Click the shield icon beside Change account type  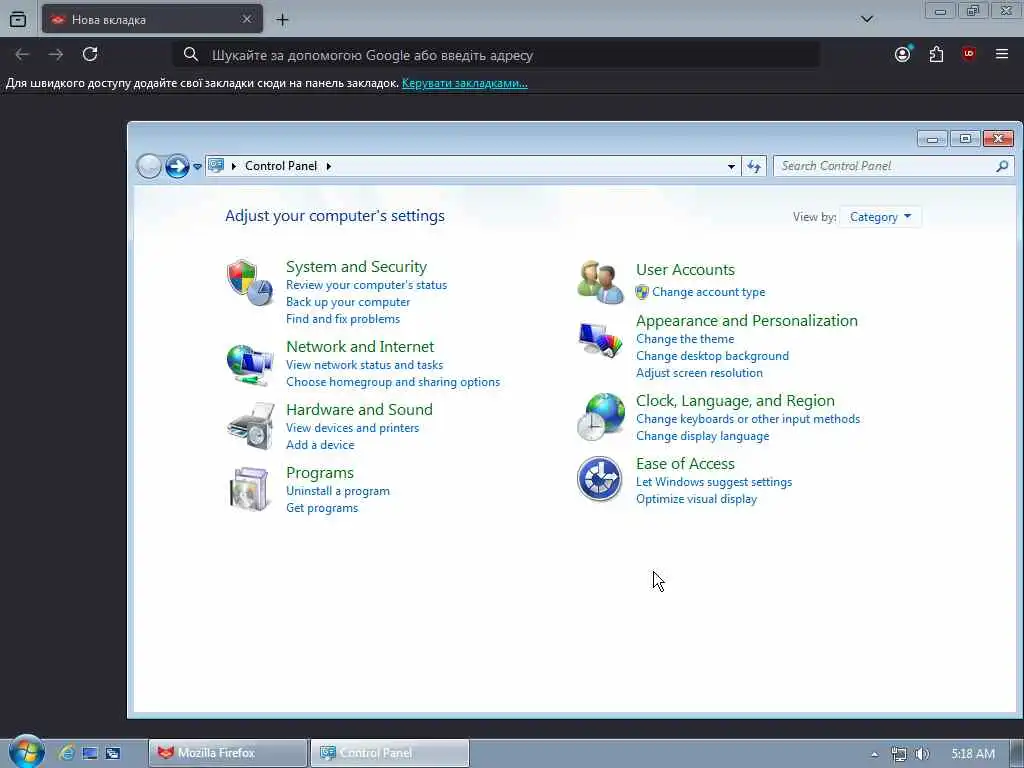coord(642,292)
